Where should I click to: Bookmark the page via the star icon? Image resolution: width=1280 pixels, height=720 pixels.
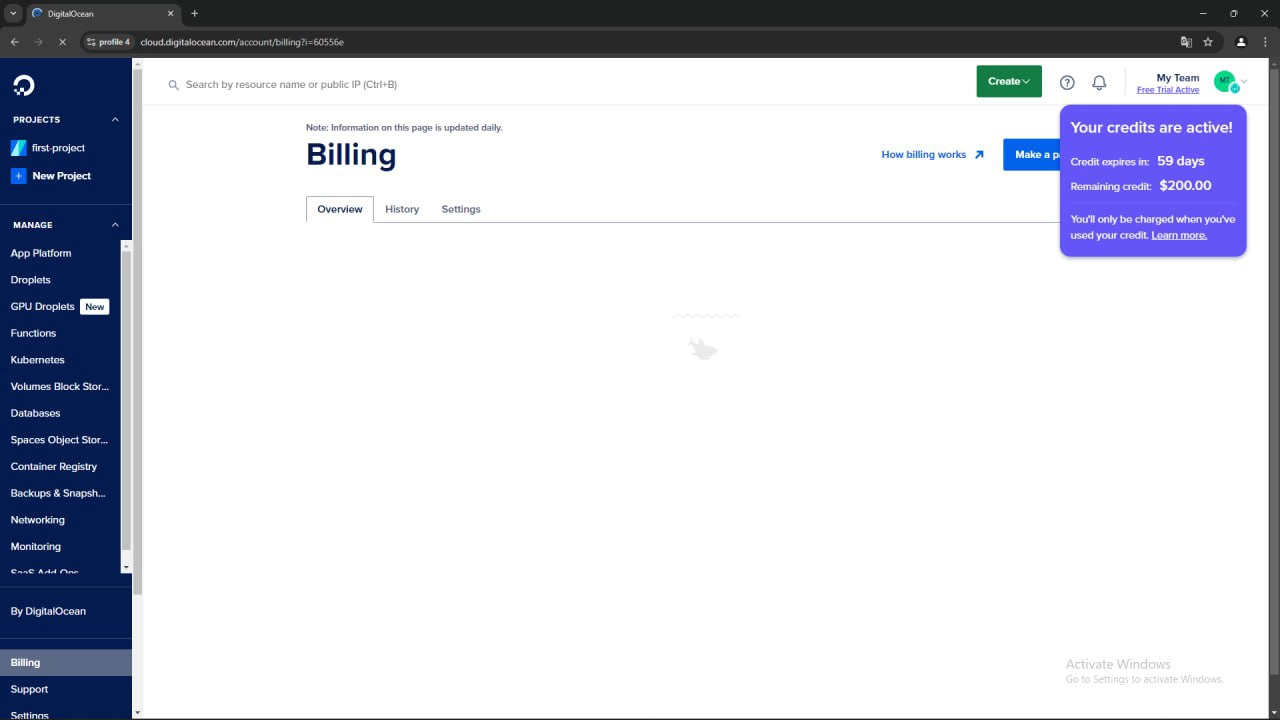(x=1208, y=42)
